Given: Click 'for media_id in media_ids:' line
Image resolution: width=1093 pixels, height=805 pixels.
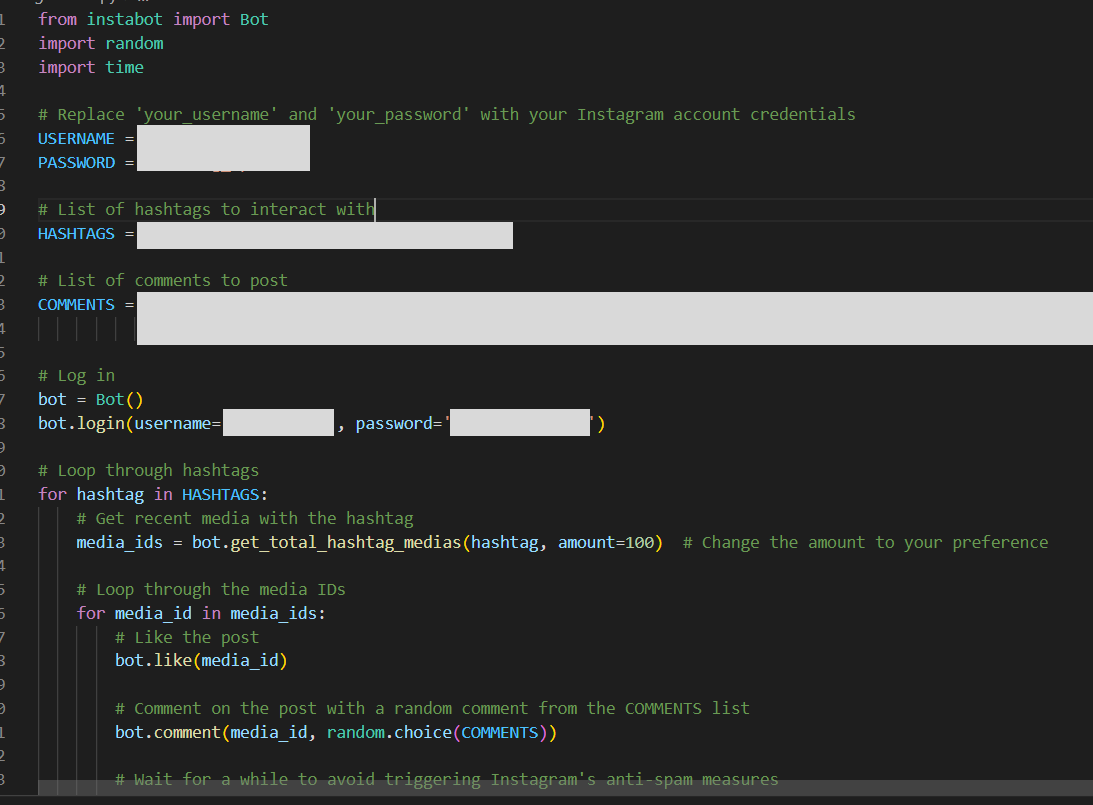Looking at the screenshot, I should [201, 613].
